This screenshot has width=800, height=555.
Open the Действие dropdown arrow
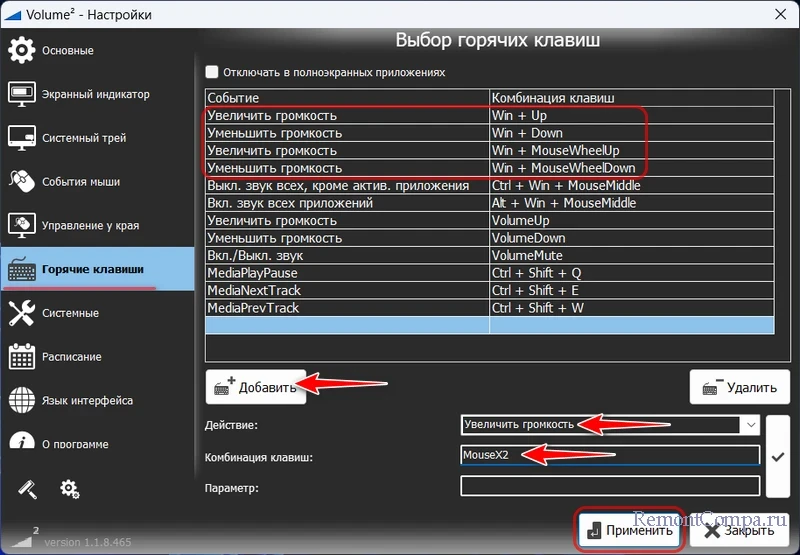[751, 424]
